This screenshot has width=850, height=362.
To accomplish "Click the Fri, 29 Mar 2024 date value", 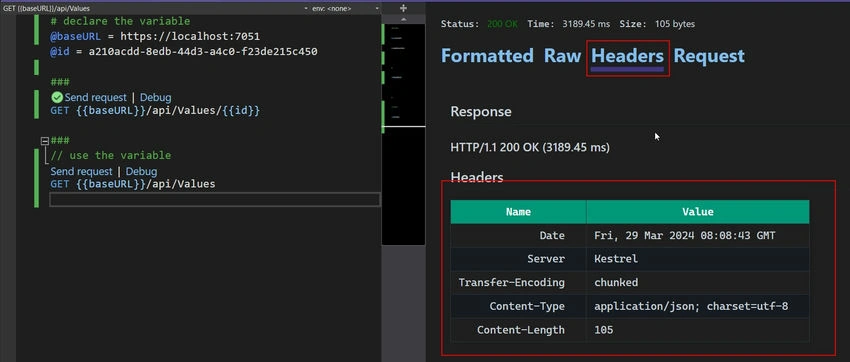I will click(x=685, y=236).
